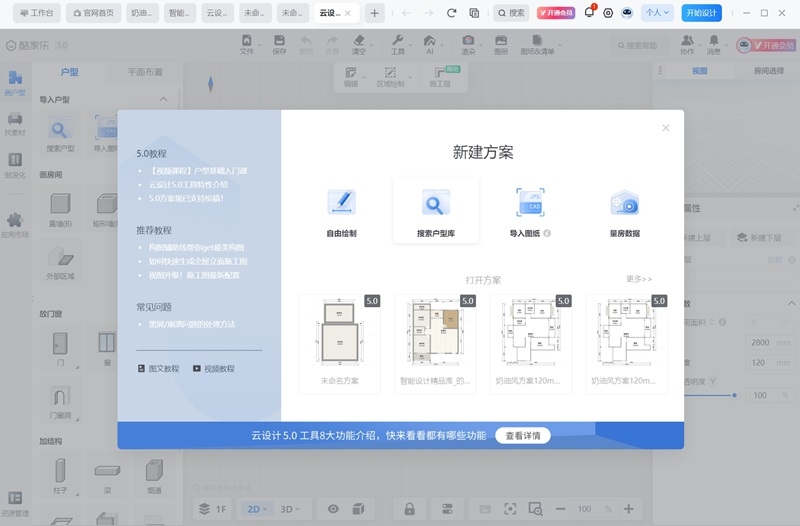The height and width of the screenshot is (526, 800).
Task: Switch to the 平面布置 tab
Action: point(145,72)
